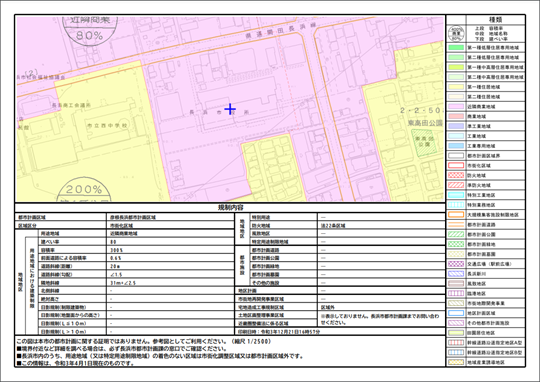Click the 都市計画緑地 green dotted legend icon
Viewport: 540px width, 382px height.
[x=456, y=244]
